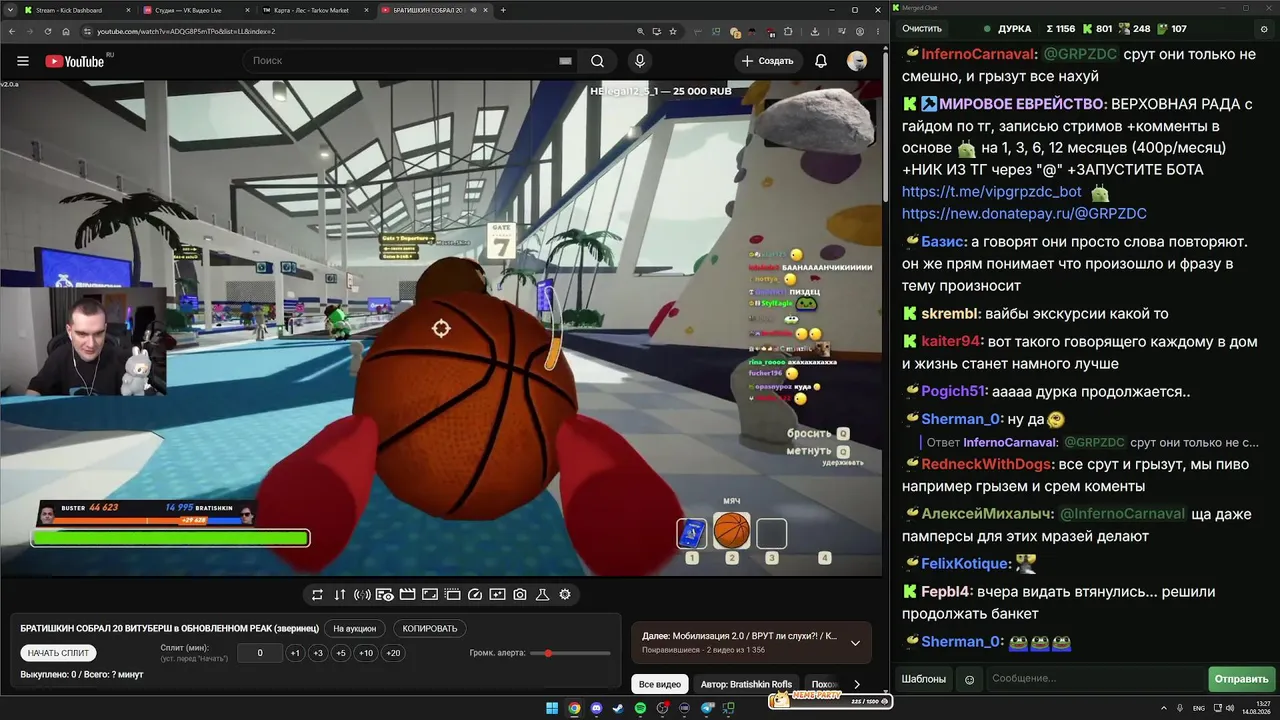Click the up-down sort arrows icon in the player toolbar

[340, 594]
